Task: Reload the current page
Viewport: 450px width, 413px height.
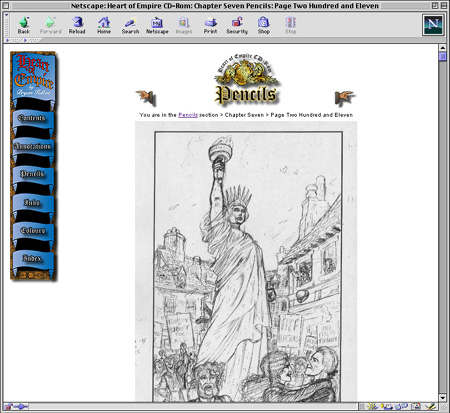Action: pos(77,25)
